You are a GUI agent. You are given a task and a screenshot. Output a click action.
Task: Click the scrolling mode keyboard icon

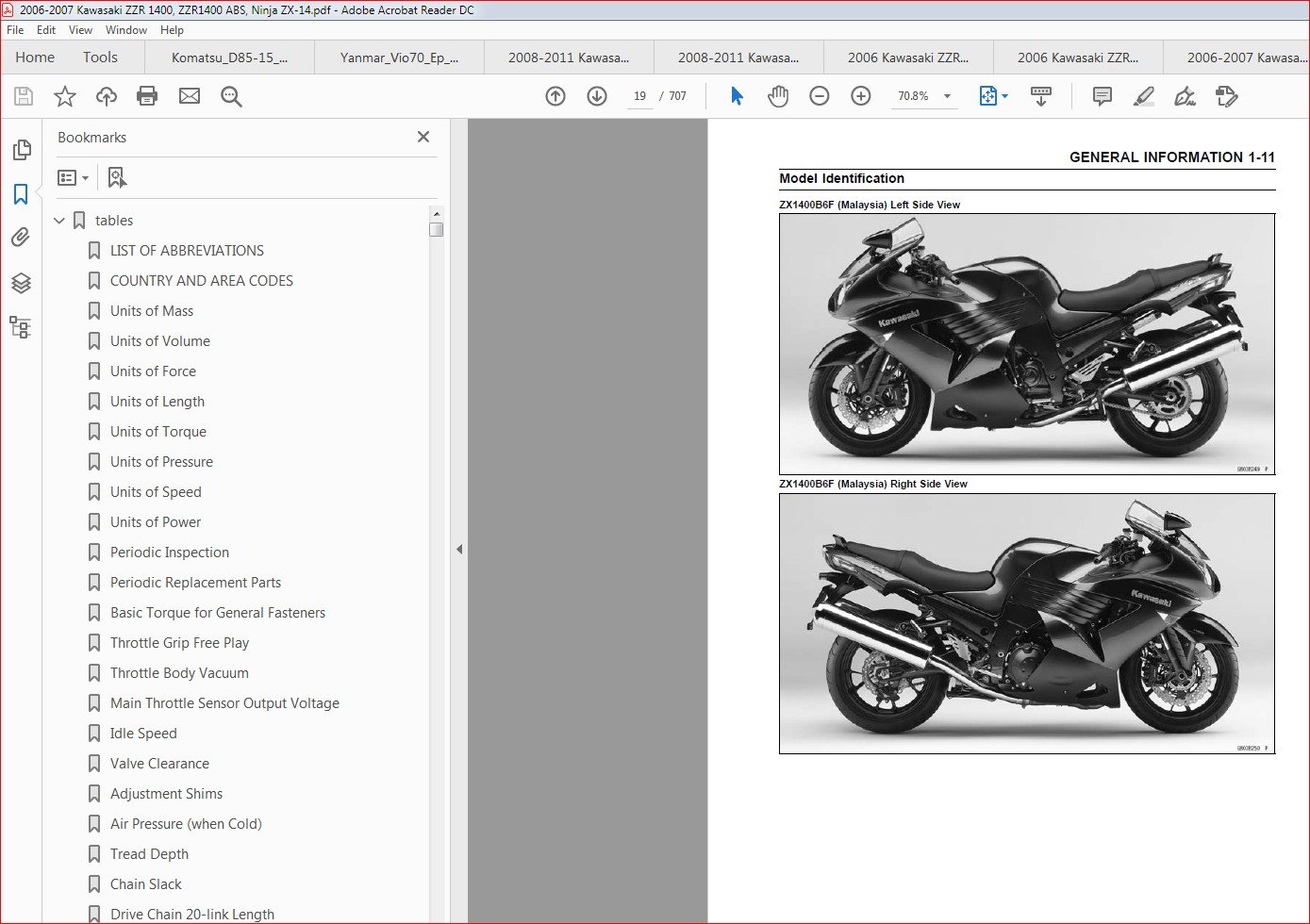(x=1041, y=96)
